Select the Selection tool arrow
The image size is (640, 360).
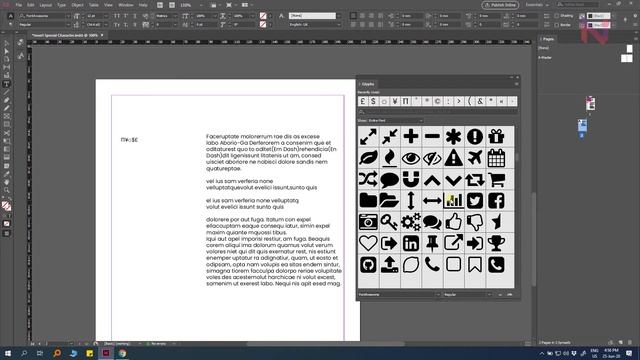[7, 43]
